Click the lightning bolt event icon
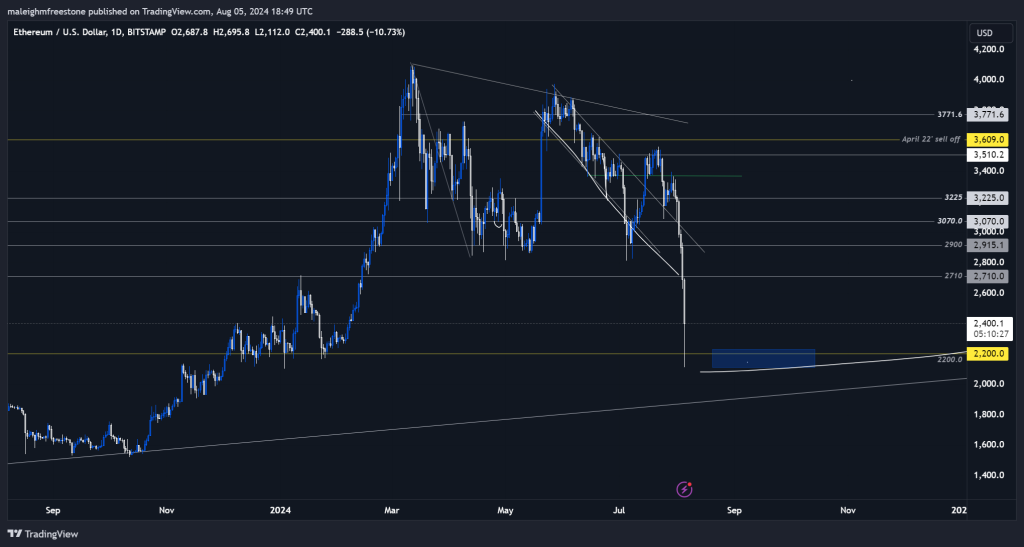This screenshot has width=1024, height=547. [684, 489]
